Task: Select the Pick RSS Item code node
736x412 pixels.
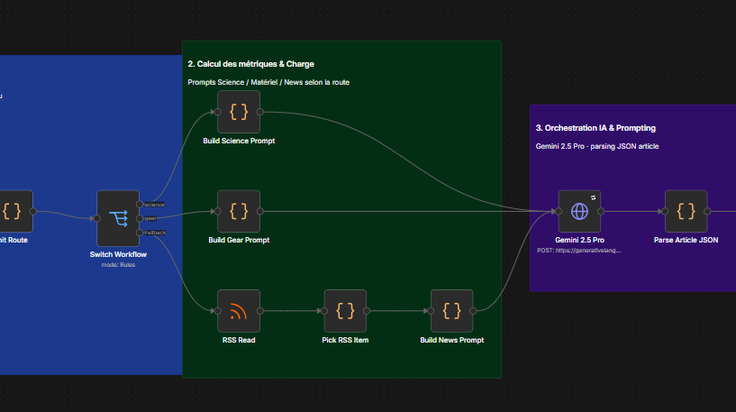Action: point(345,311)
